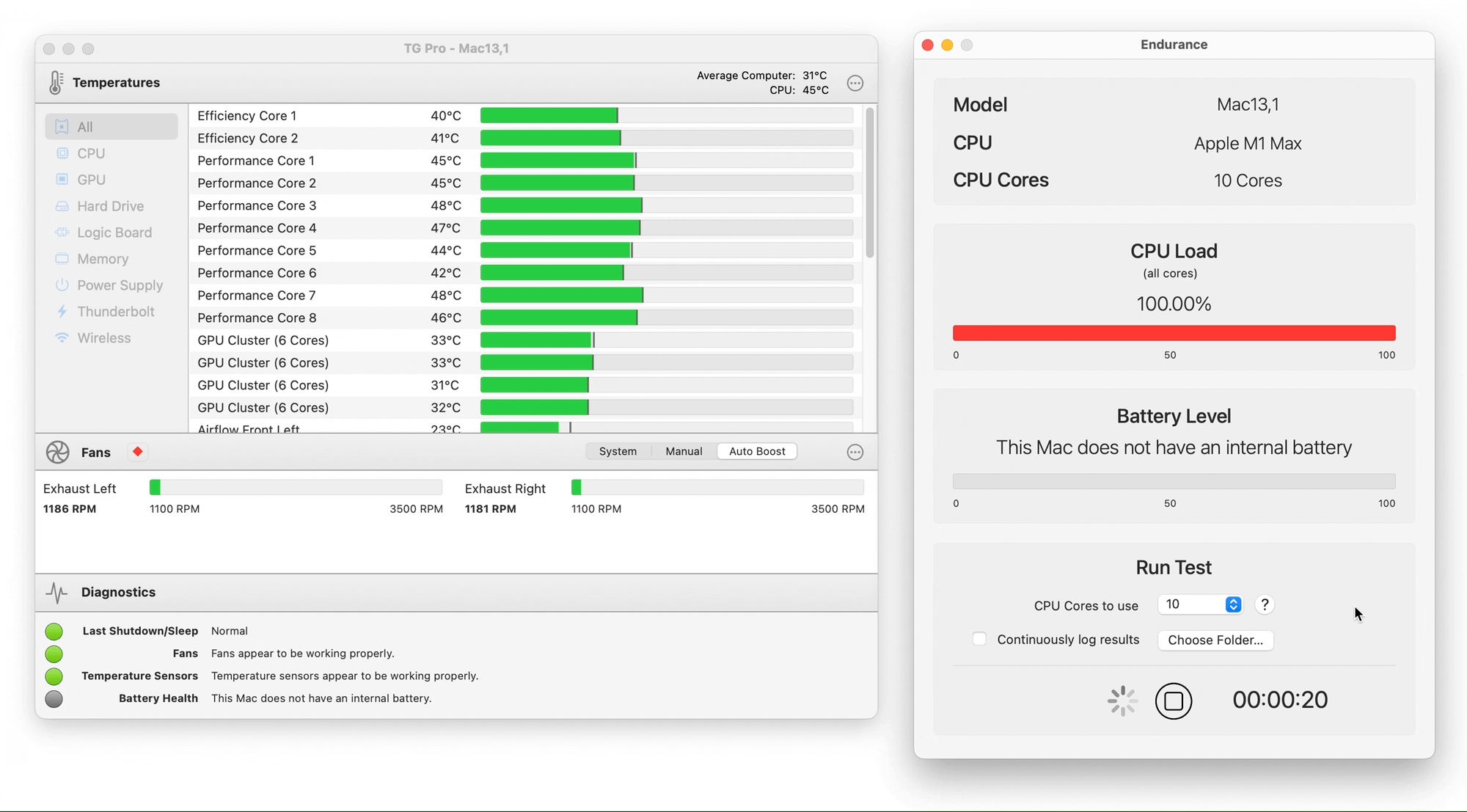Open the Temperatures ellipsis options button
Image resolution: width=1467 pixels, height=812 pixels.
tap(855, 83)
